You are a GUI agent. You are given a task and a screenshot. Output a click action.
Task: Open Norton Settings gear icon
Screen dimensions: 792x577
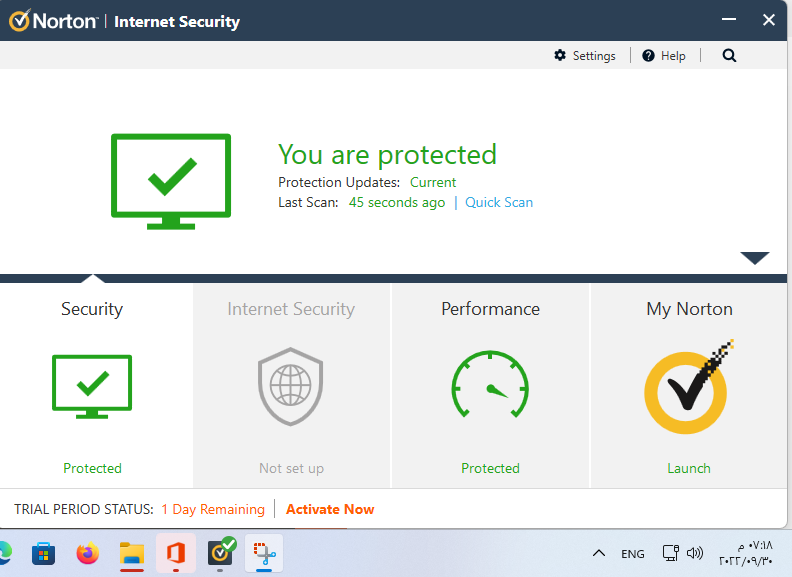pyautogui.click(x=560, y=55)
